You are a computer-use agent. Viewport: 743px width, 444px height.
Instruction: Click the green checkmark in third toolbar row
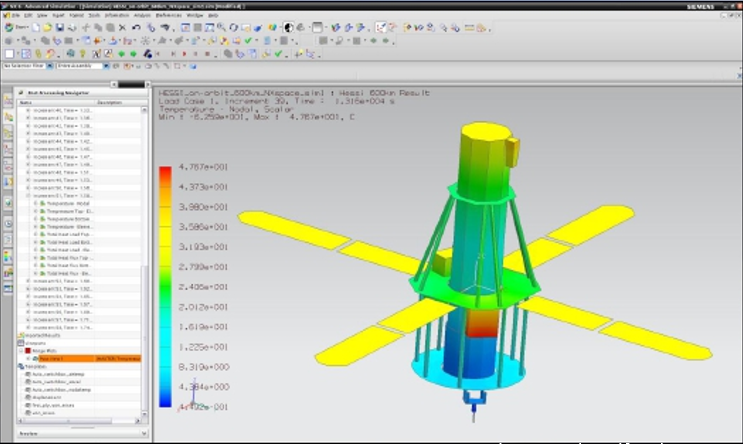coord(279,54)
